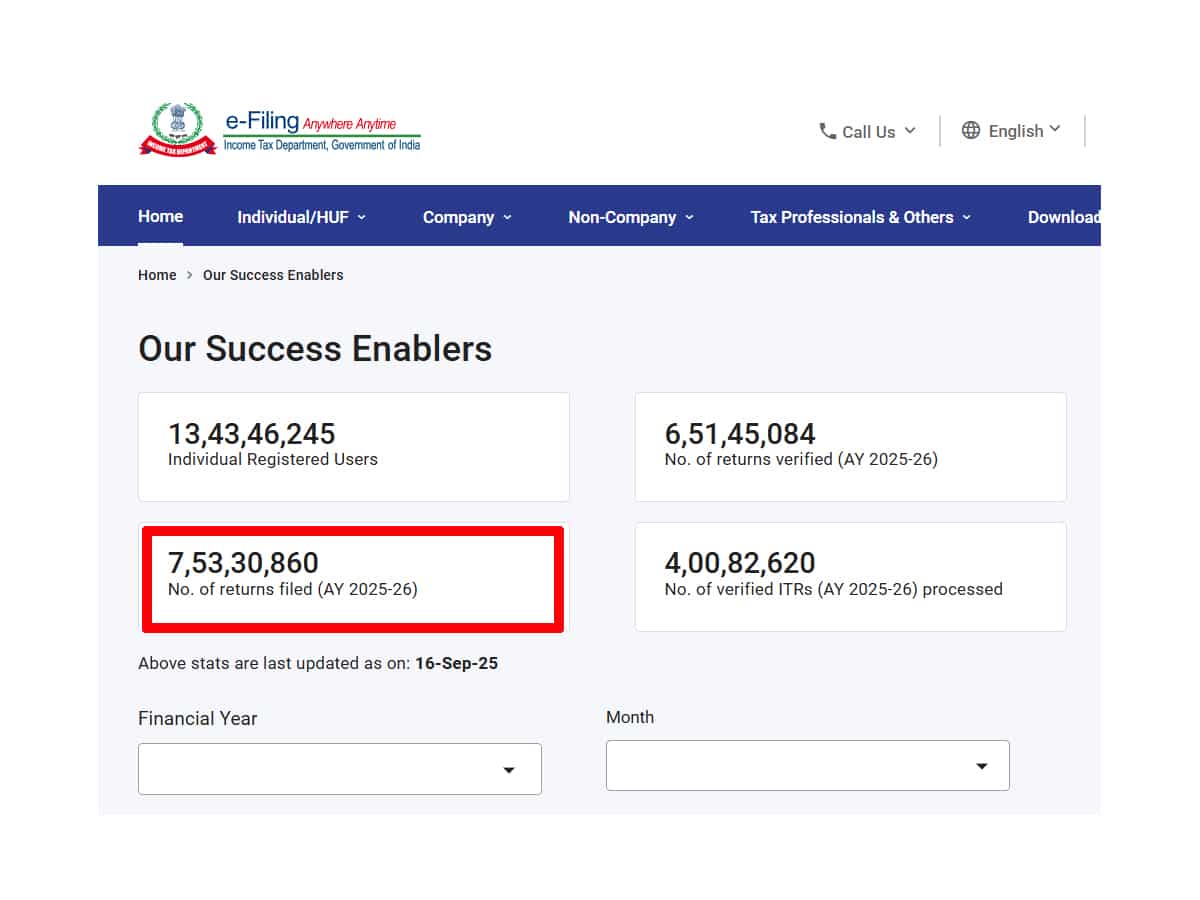
Task: Click the Call Us text
Action: [x=869, y=132]
